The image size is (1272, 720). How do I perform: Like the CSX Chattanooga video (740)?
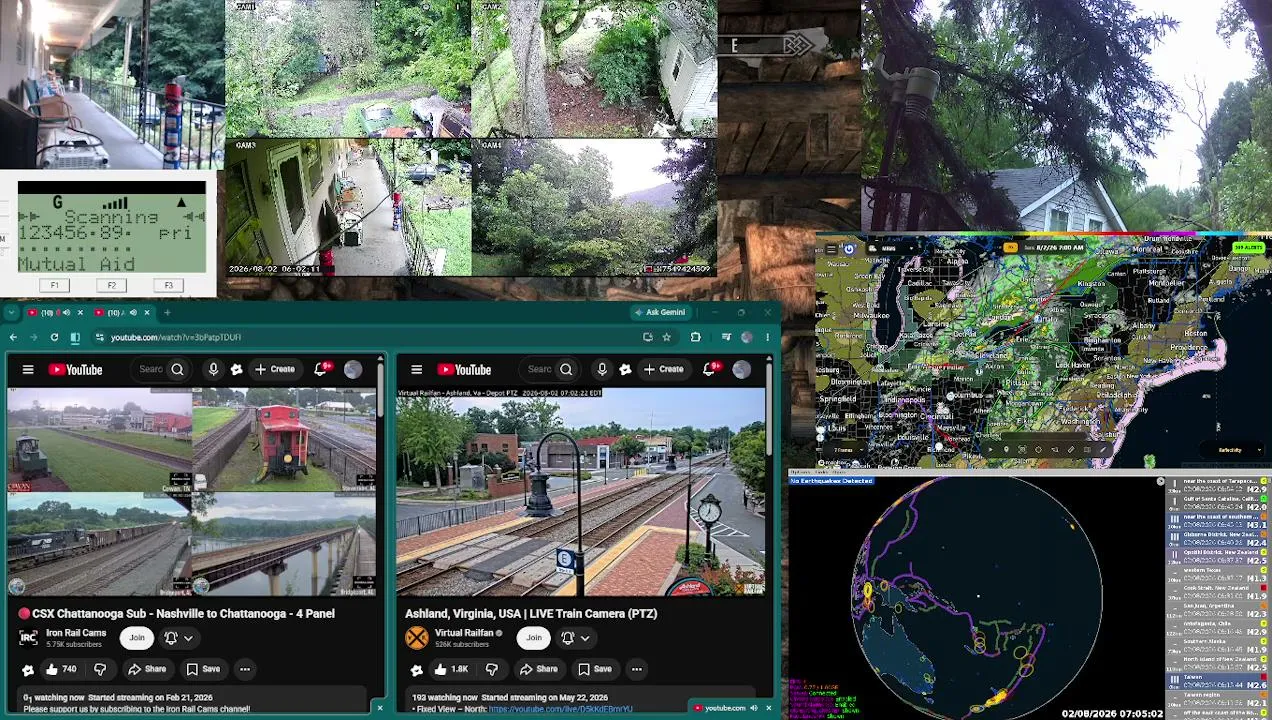coord(60,669)
